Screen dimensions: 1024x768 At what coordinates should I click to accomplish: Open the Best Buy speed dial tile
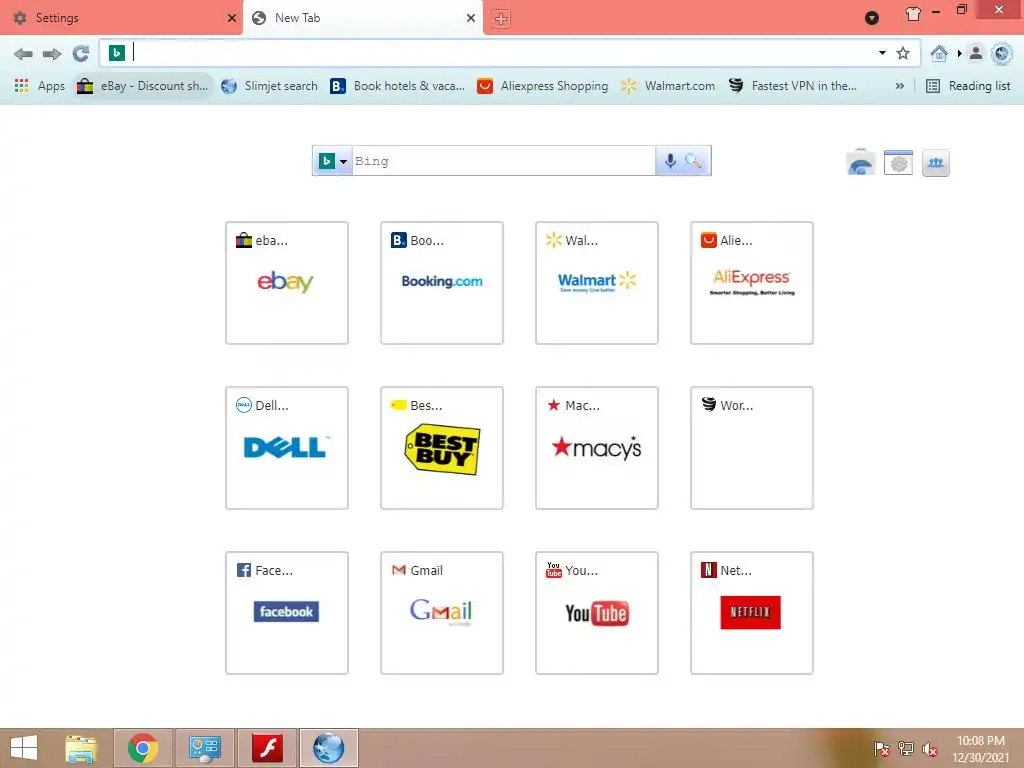(442, 448)
